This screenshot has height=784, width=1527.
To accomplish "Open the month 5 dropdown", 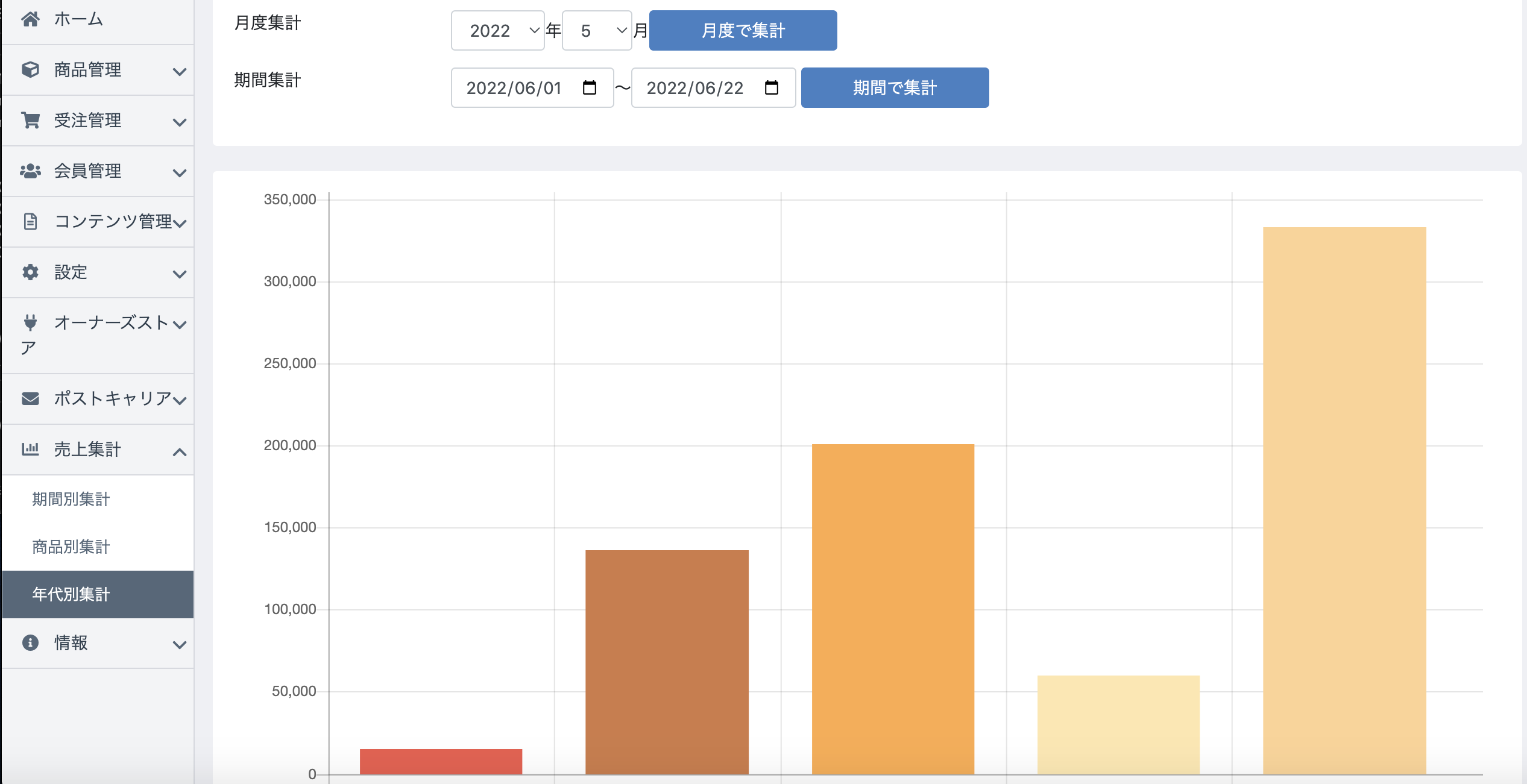I will tap(596, 31).
